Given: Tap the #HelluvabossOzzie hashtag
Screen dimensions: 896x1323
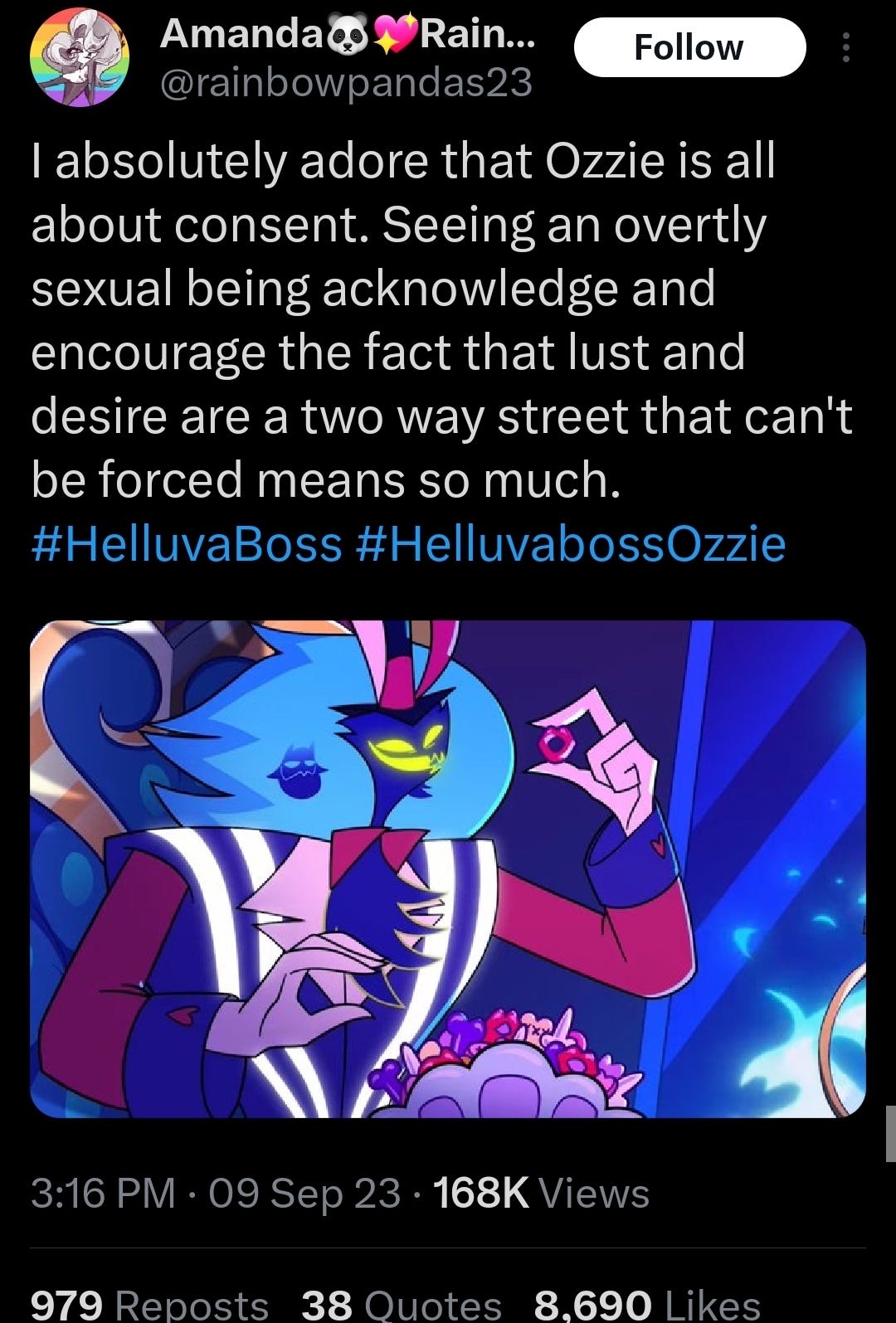Looking at the screenshot, I should (x=570, y=544).
